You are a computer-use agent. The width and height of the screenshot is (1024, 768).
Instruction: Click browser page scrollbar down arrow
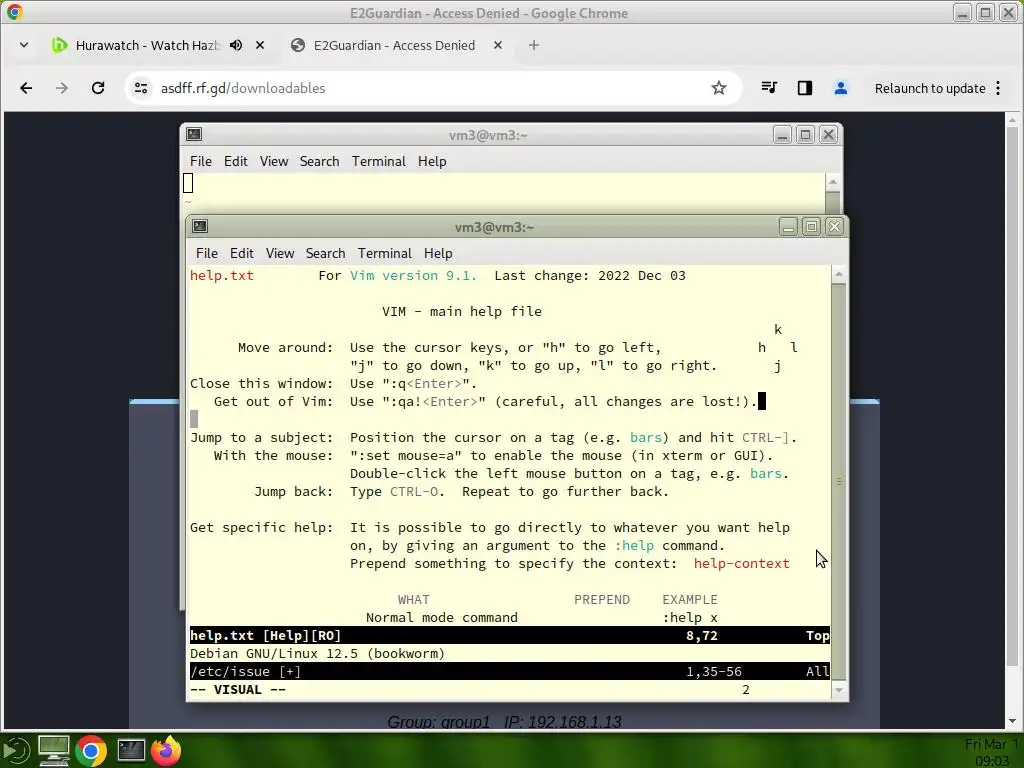1013,721
